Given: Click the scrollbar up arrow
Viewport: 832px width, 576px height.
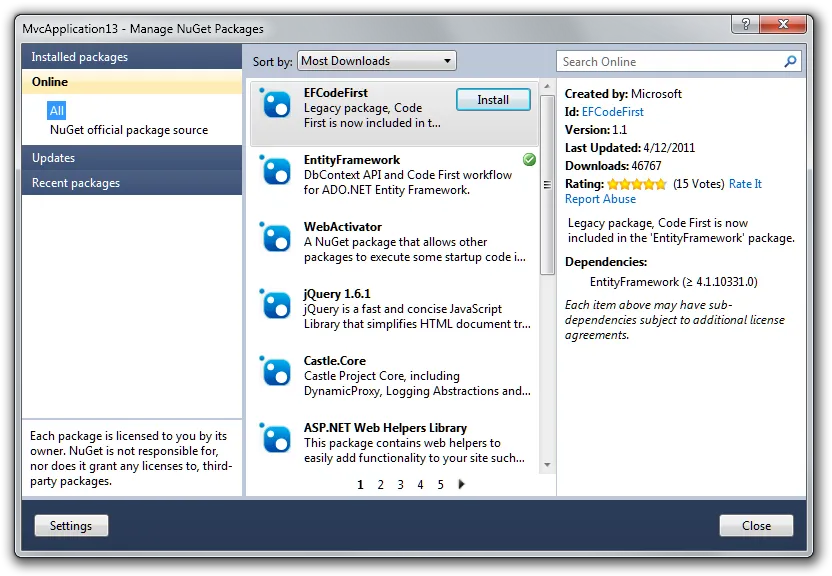Looking at the screenshot, I should pyautogui.click(x=547, y=86).
